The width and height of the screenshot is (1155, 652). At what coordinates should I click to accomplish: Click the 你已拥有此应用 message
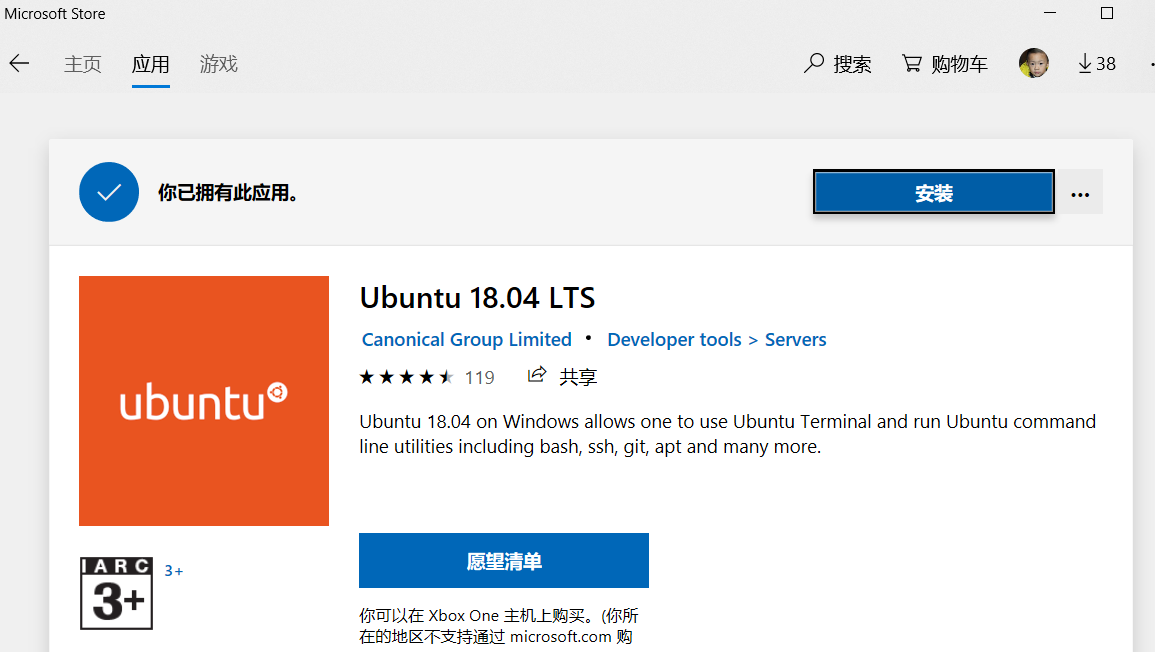(228, 193)
